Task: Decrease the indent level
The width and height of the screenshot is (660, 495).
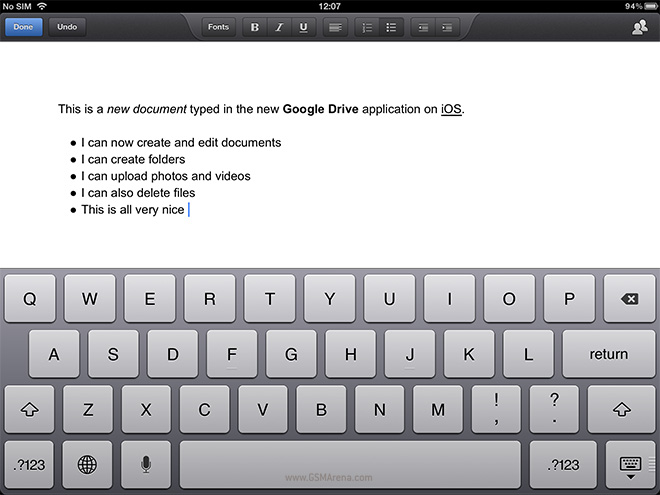Action: click(422, 27)
